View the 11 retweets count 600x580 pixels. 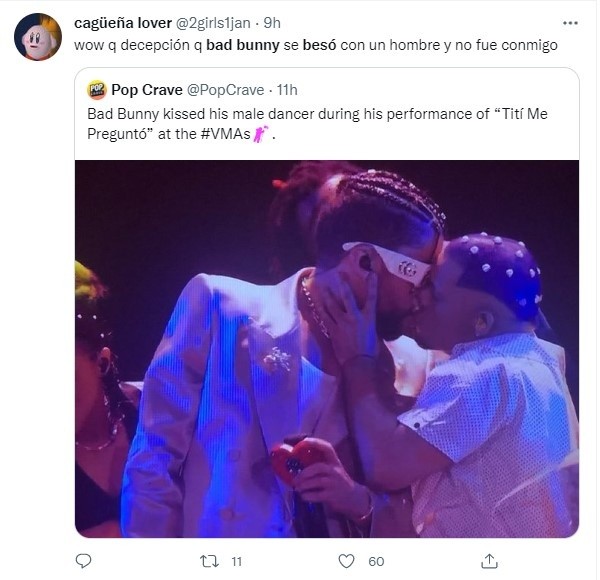tap(237, 561)
